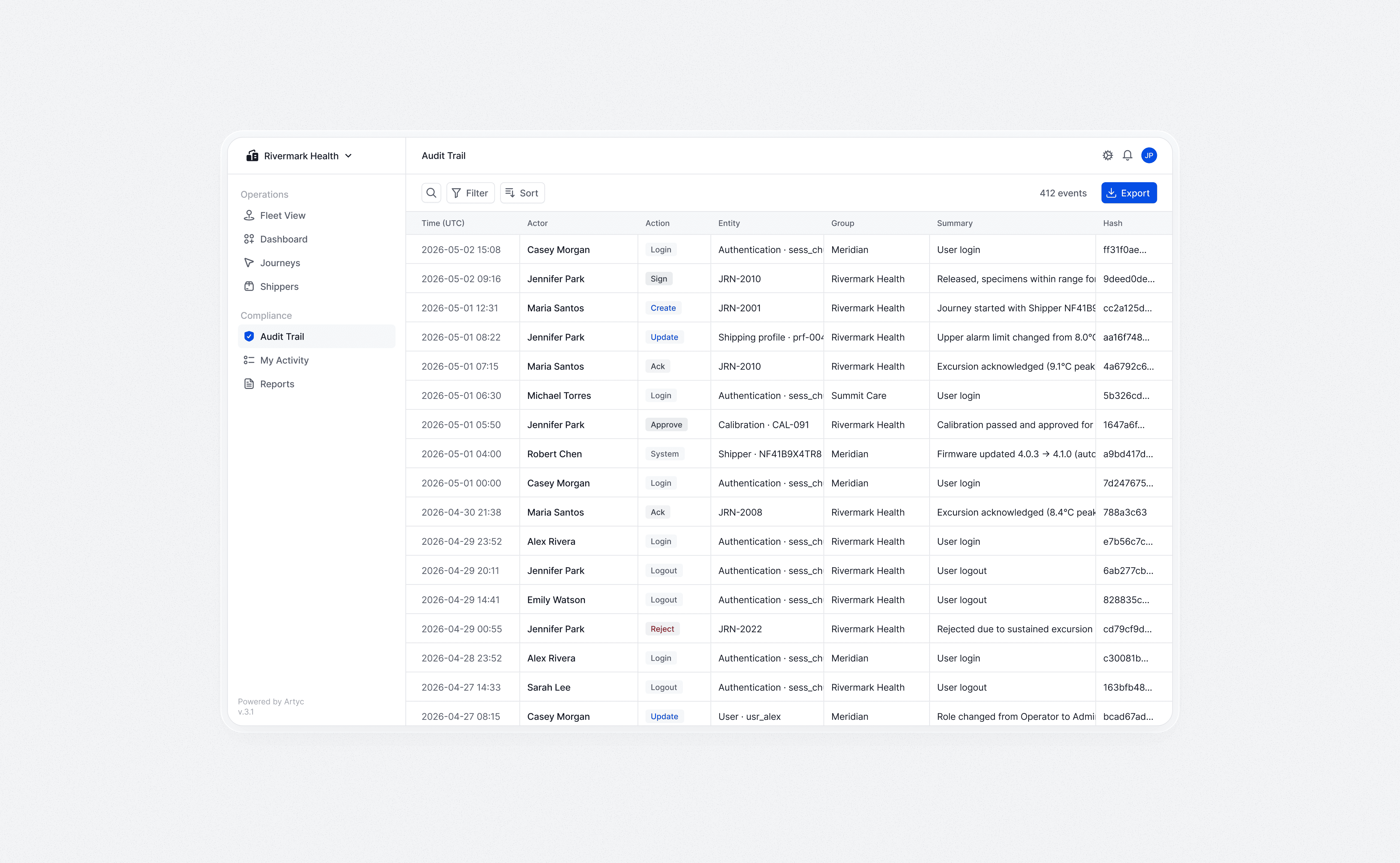This screenshot has height=863, width=1400.
Task: Click Rejected due to sustained excursion summary
Action: (1014, 629)
